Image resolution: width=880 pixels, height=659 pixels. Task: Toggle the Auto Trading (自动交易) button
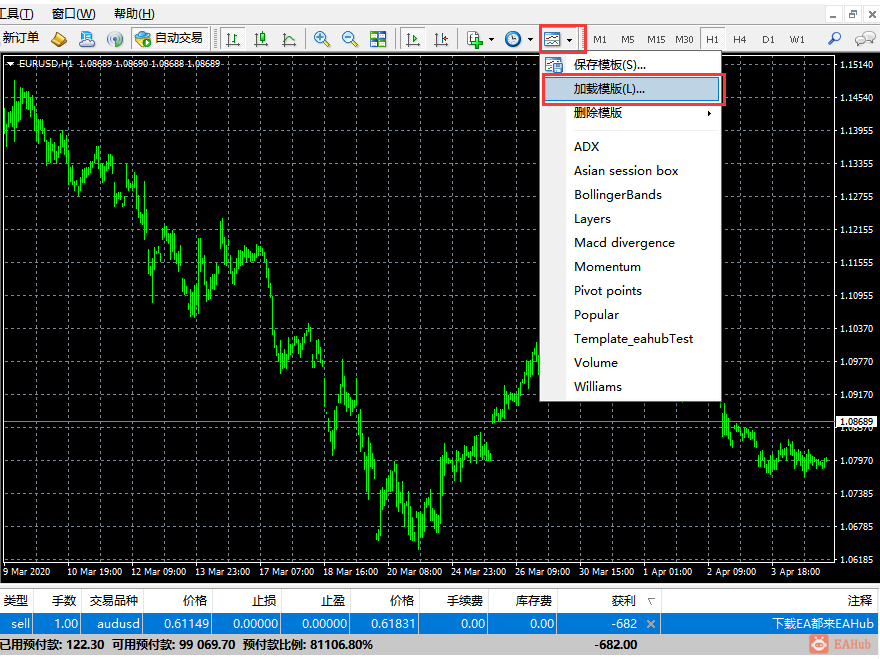(169, 38)
